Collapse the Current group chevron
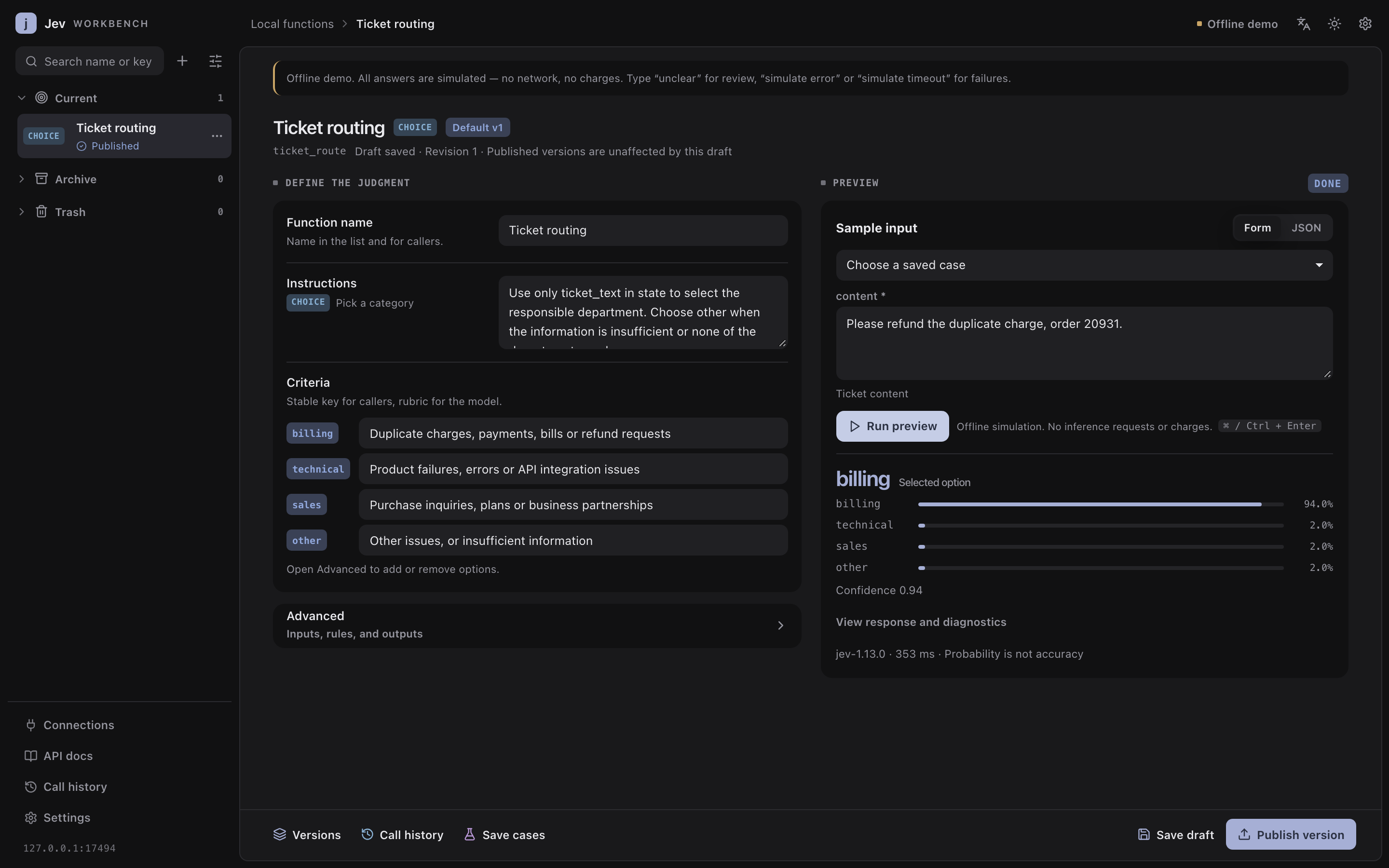Viewport: 1389px width, 868px height. click(22, 97)
